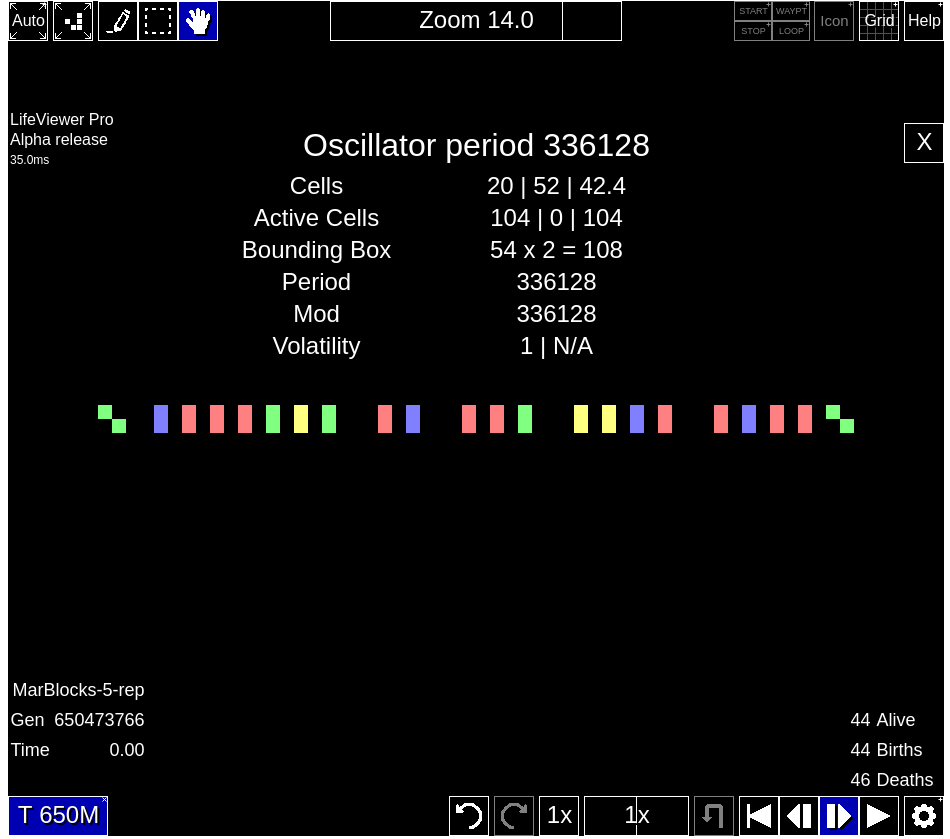The image size is (950, 839).
Task: Click the 46 Deaths counter
Action: 892,780
